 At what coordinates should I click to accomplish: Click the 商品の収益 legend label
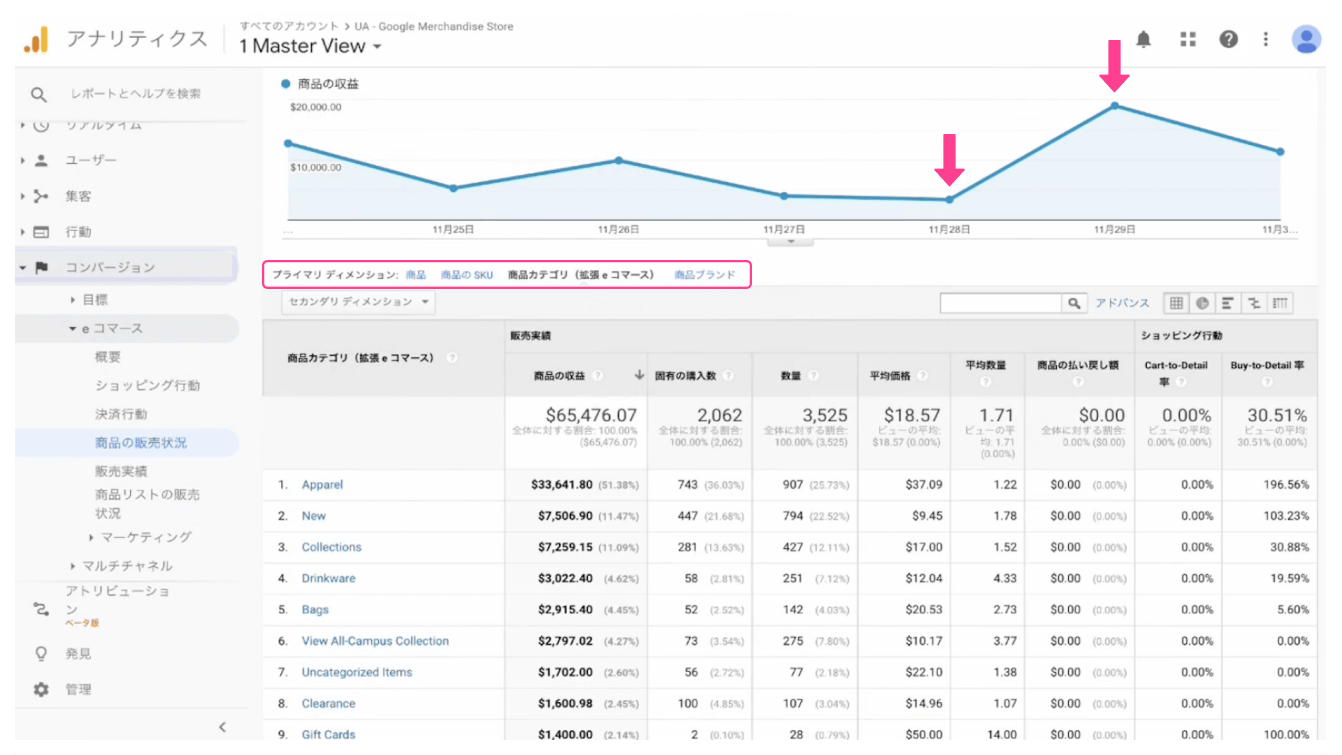click(x=328, y=84)
